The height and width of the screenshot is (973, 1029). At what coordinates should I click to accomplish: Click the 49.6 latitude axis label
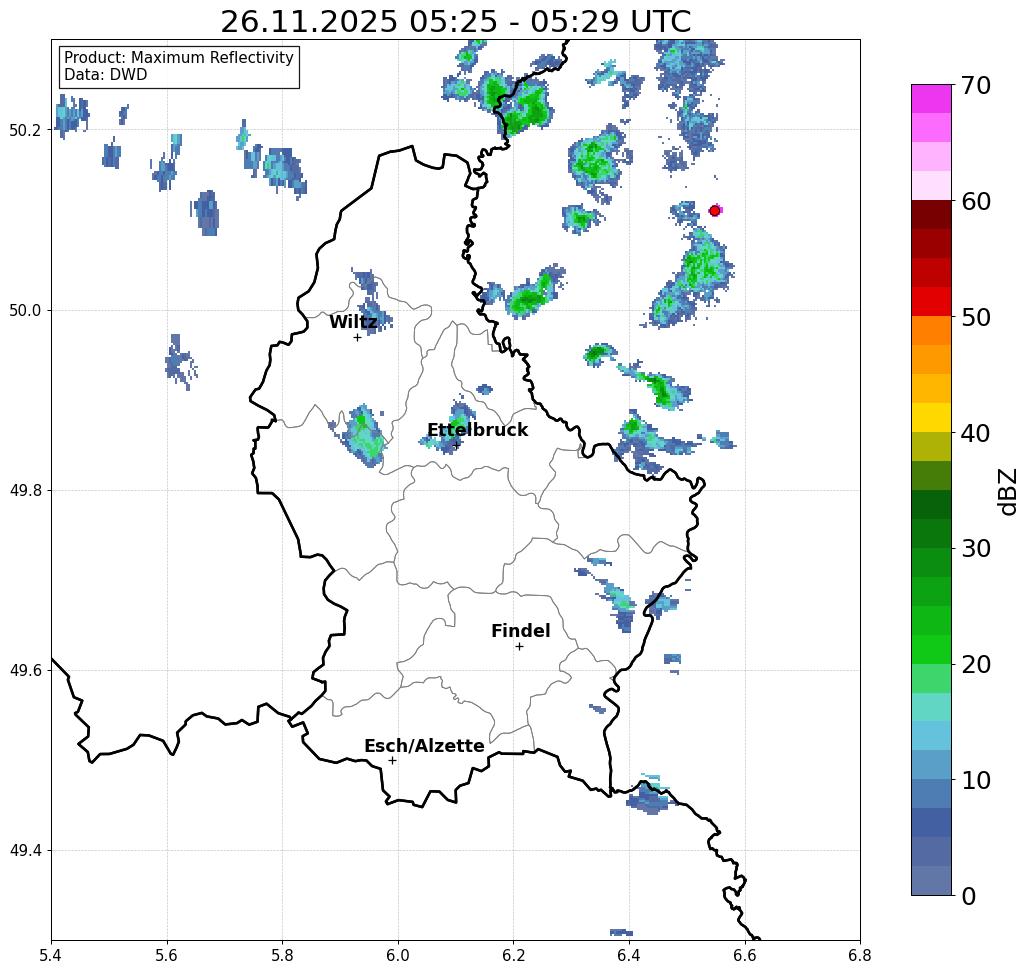click(24, 671)
